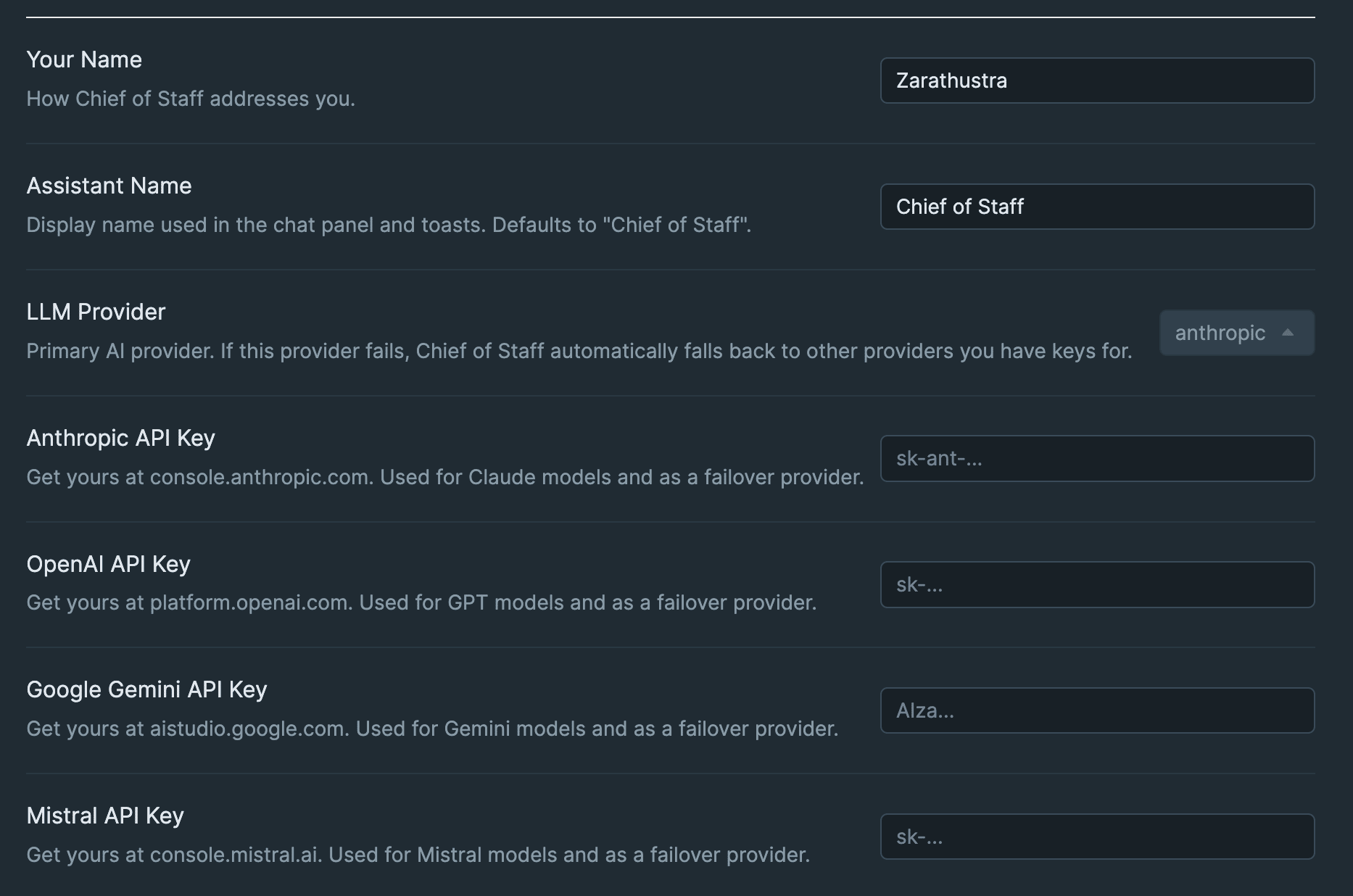
Task: Click the Mistral API Key input field
Action: pos(1096,837)
